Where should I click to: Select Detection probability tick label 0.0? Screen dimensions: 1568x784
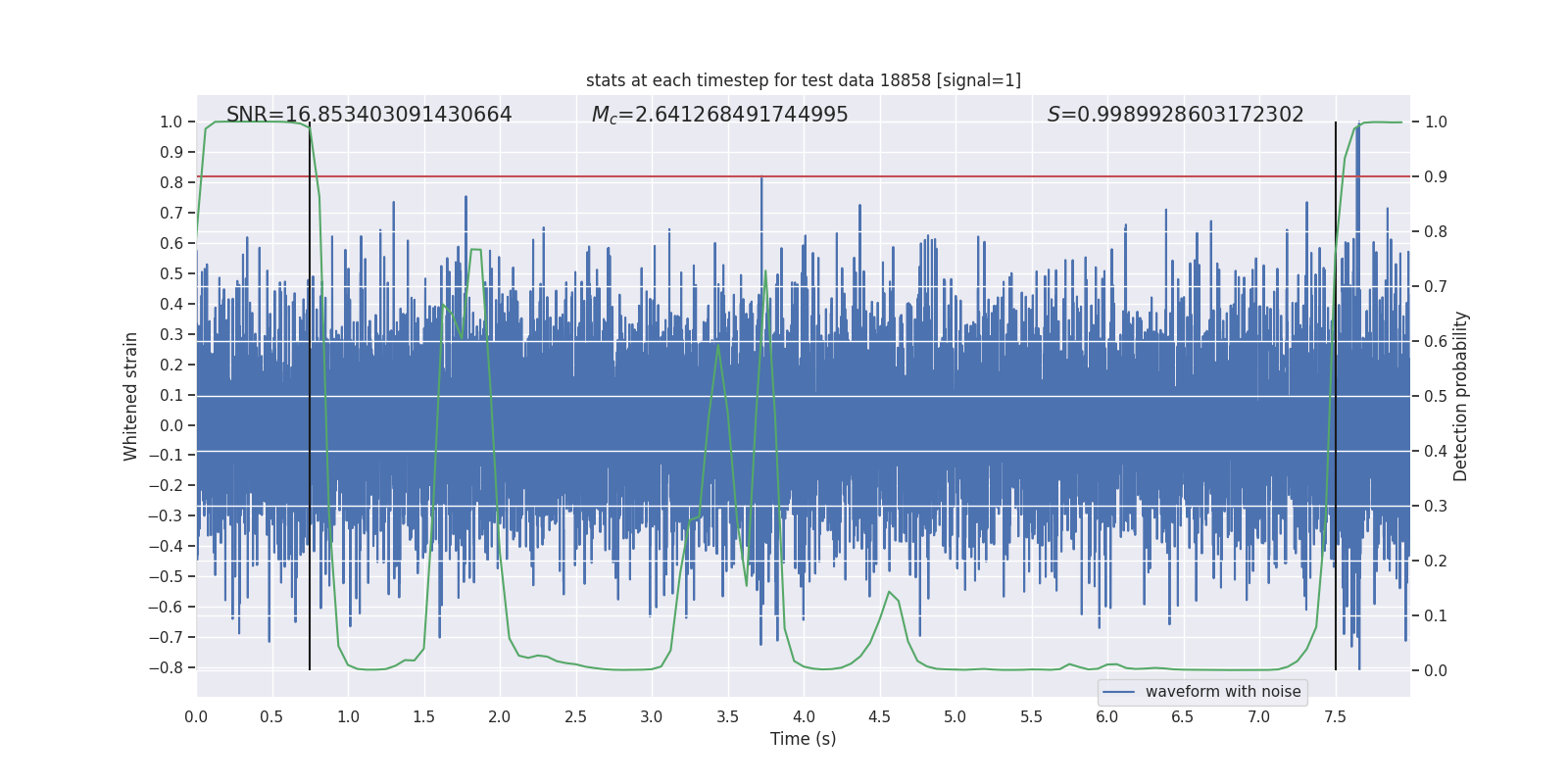tap(1436, 671)
